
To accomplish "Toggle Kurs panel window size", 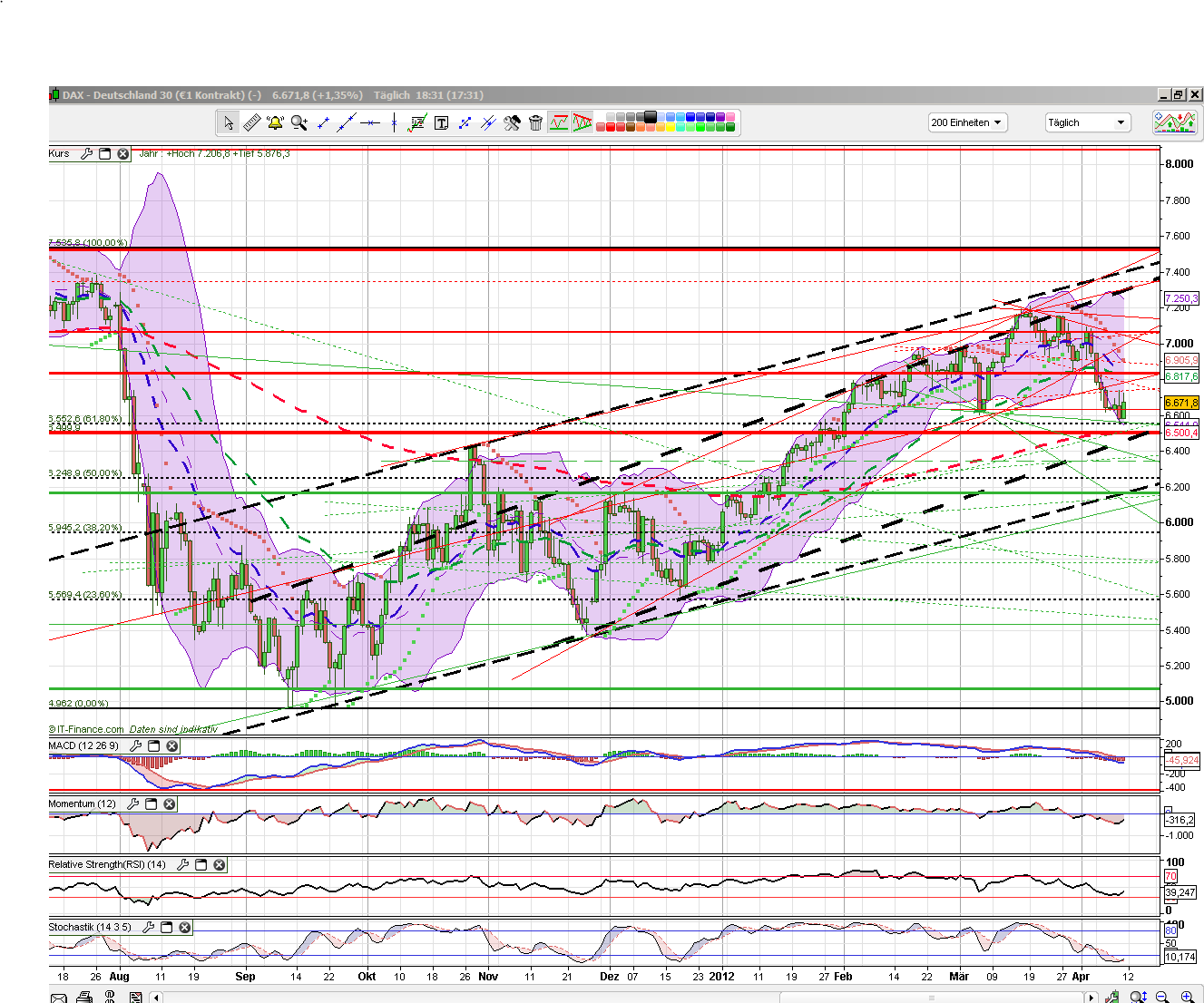I will (x=104, y=154).
